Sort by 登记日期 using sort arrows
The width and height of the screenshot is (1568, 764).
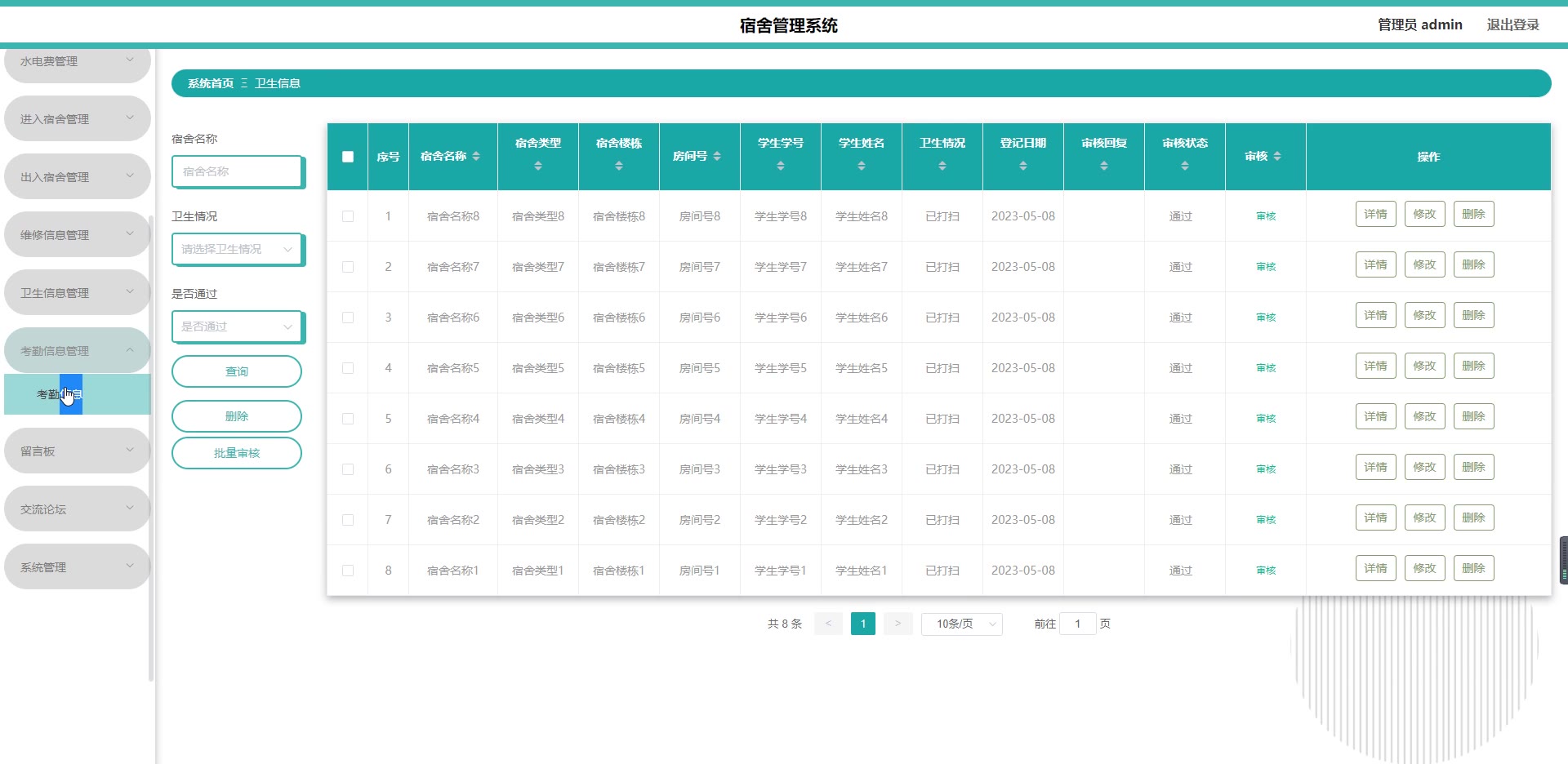click(x=1022, y=167)
